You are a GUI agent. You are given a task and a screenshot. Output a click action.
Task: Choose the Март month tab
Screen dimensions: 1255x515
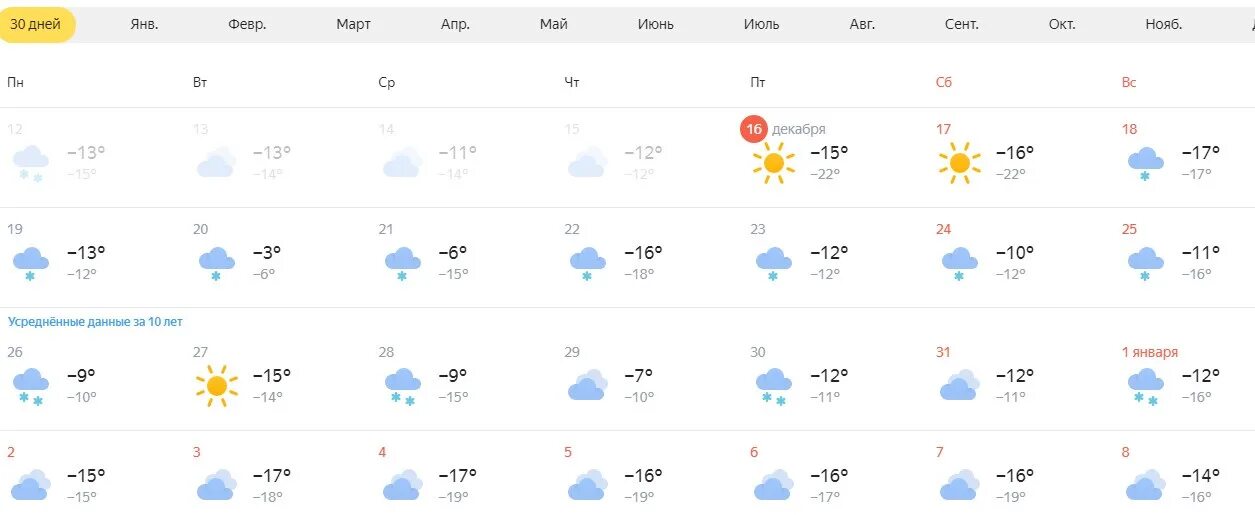[x=353, y=24]
